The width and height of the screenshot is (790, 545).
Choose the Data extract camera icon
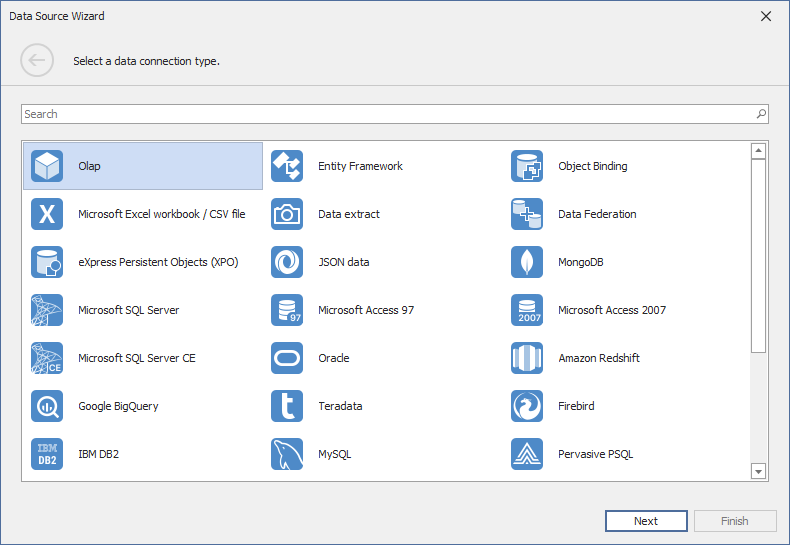287,214
